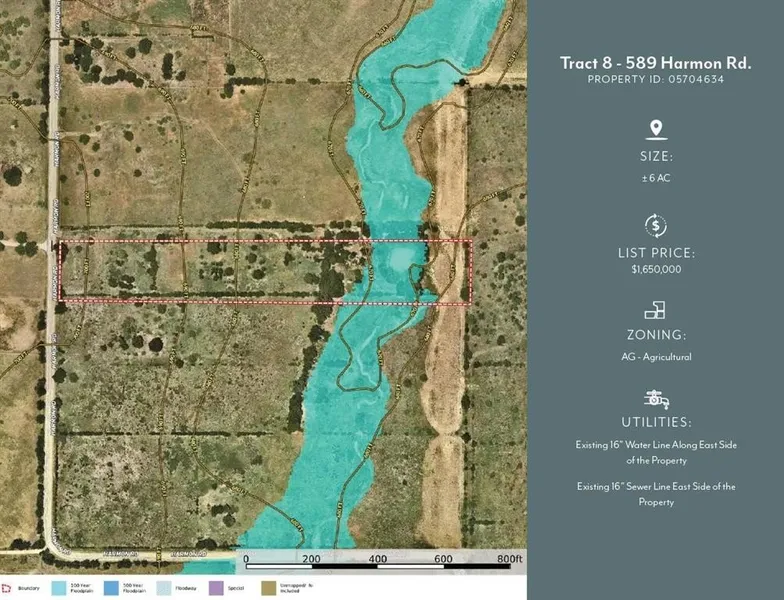Viewport: 784px width, 600px height.
Task: Click the Tract 8 - 589 Harmon Rd. title
Action: pyautogui.click(x=655, y=63)
